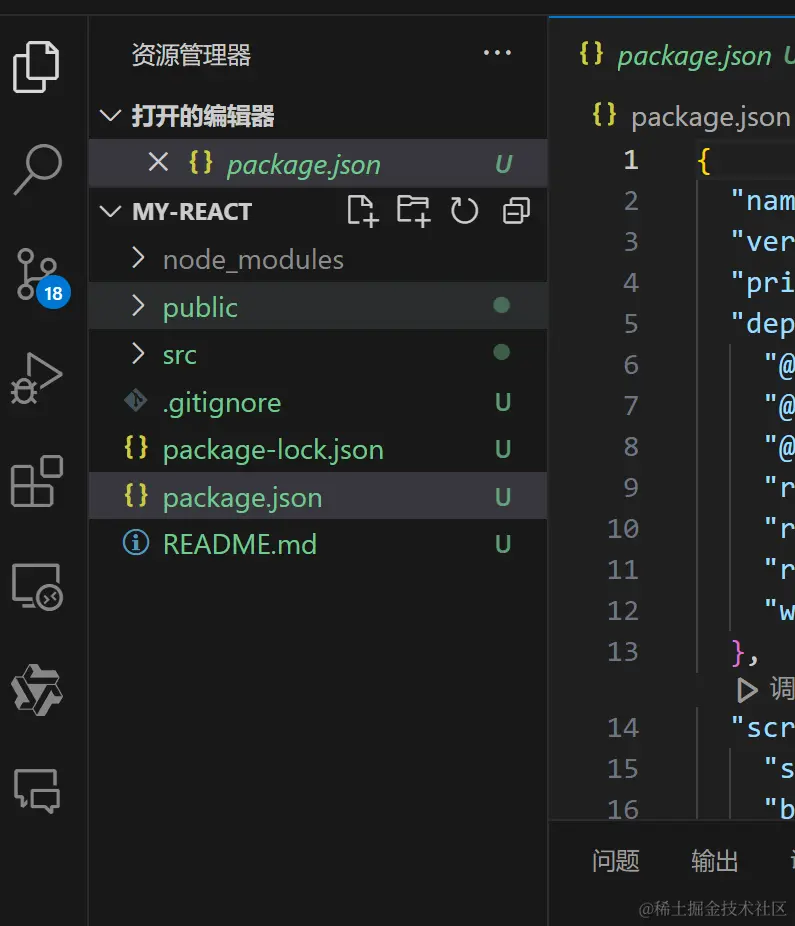This screenshot has width=795, height=926.
Task: Open more actions menu in 资源管理器 header
Action: coord(497,53)
